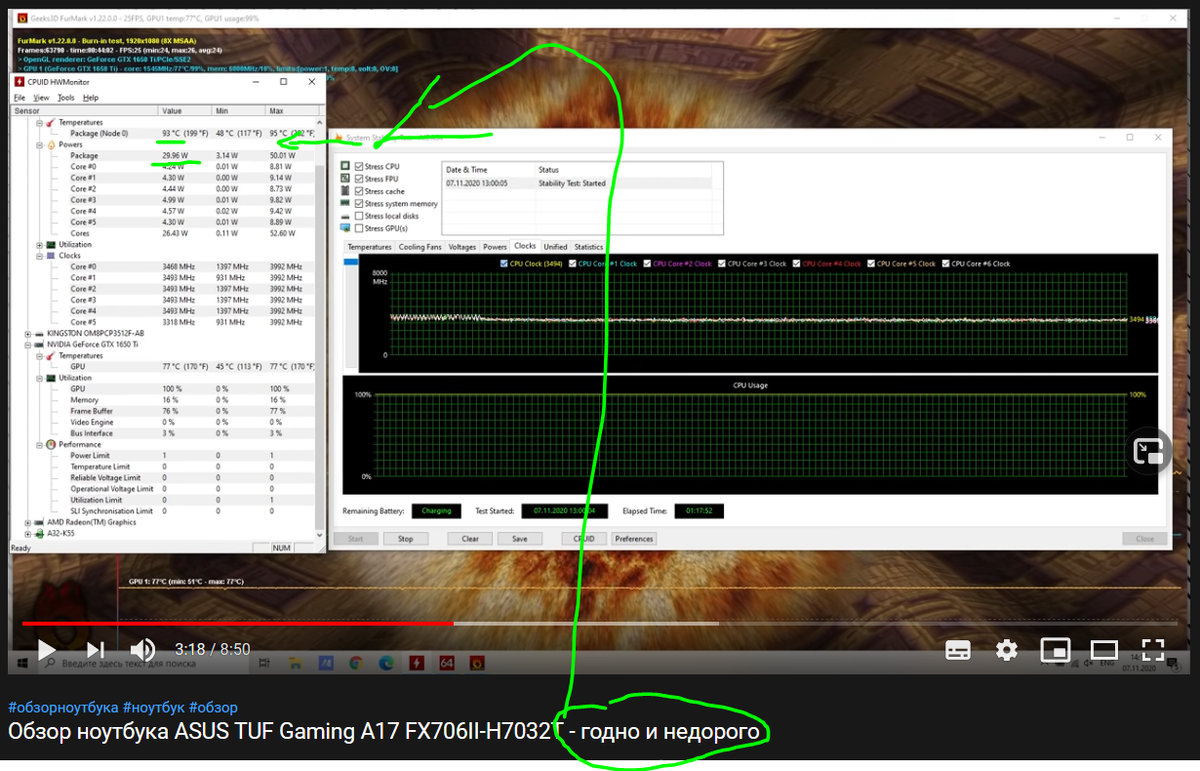Check the Stress GPU(s) checkbox
The image size is (1200, 771).
(x=359, y=228)
